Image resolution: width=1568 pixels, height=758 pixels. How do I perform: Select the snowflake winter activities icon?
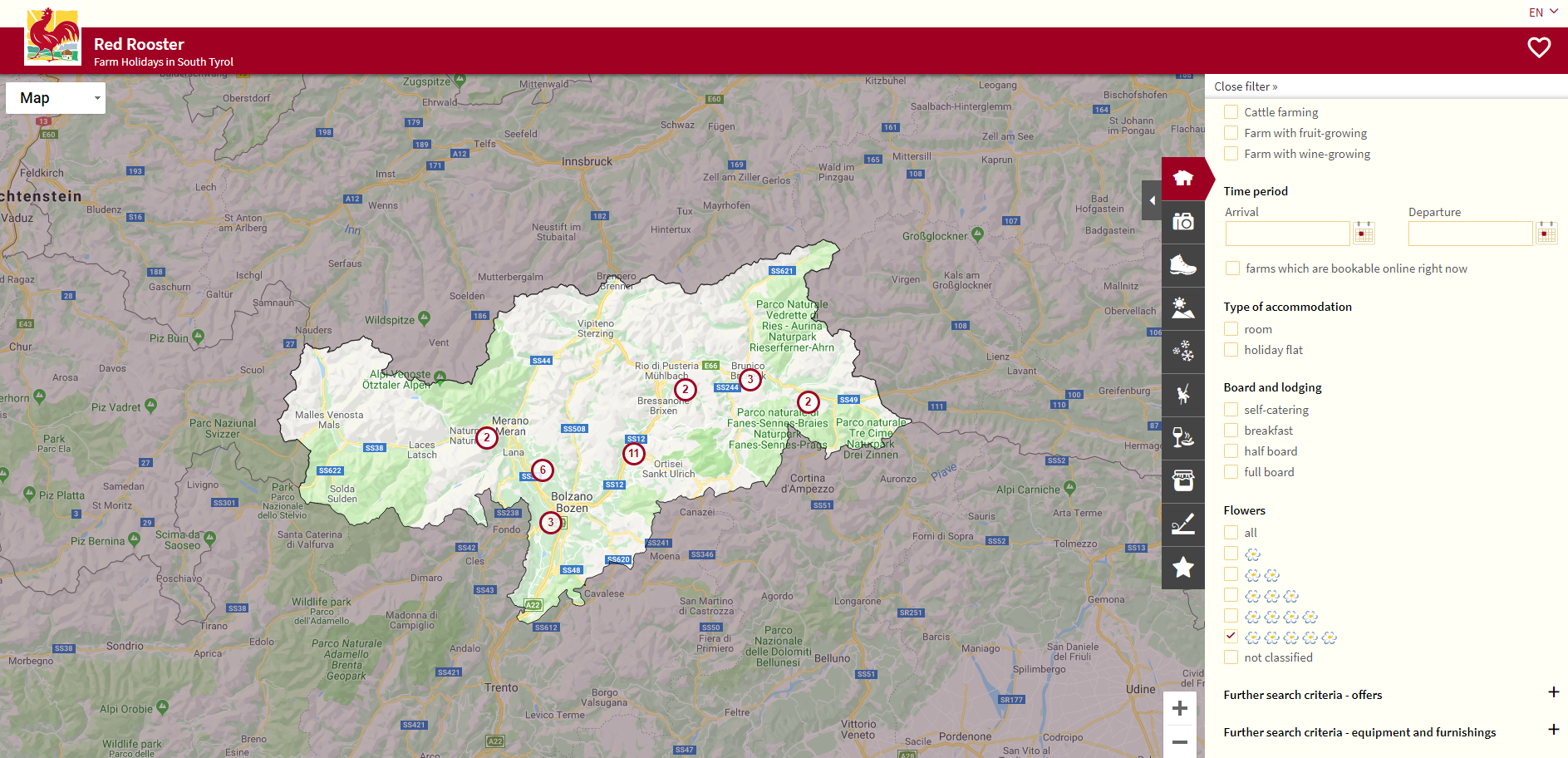coord(1183,352)
